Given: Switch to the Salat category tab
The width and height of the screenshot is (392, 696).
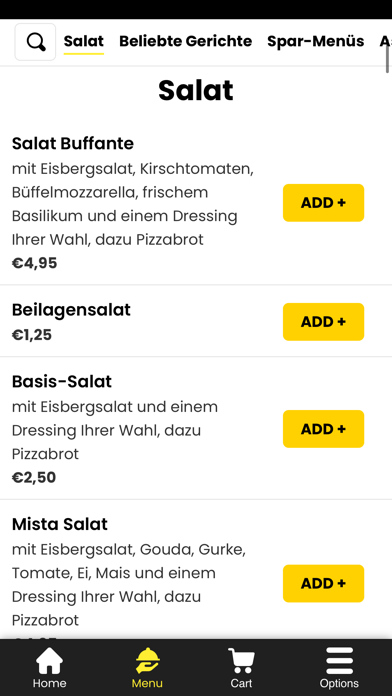Looking at the screenshot, I should point(83,41).
